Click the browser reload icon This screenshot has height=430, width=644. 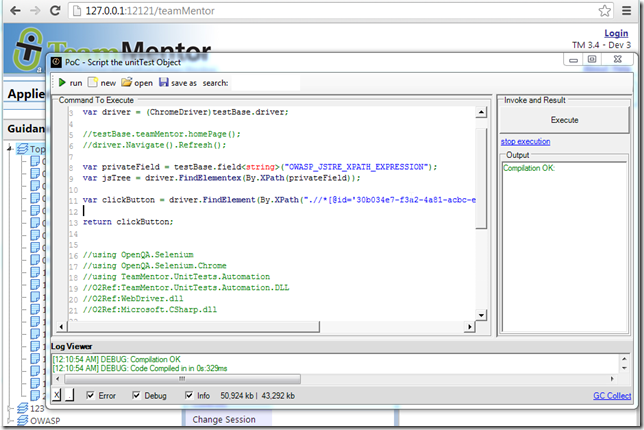coord(56,11)
